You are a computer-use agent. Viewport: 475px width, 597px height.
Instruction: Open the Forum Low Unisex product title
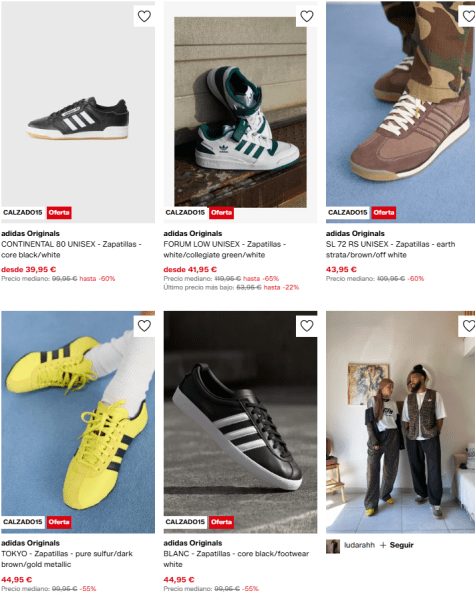[225, 249]
